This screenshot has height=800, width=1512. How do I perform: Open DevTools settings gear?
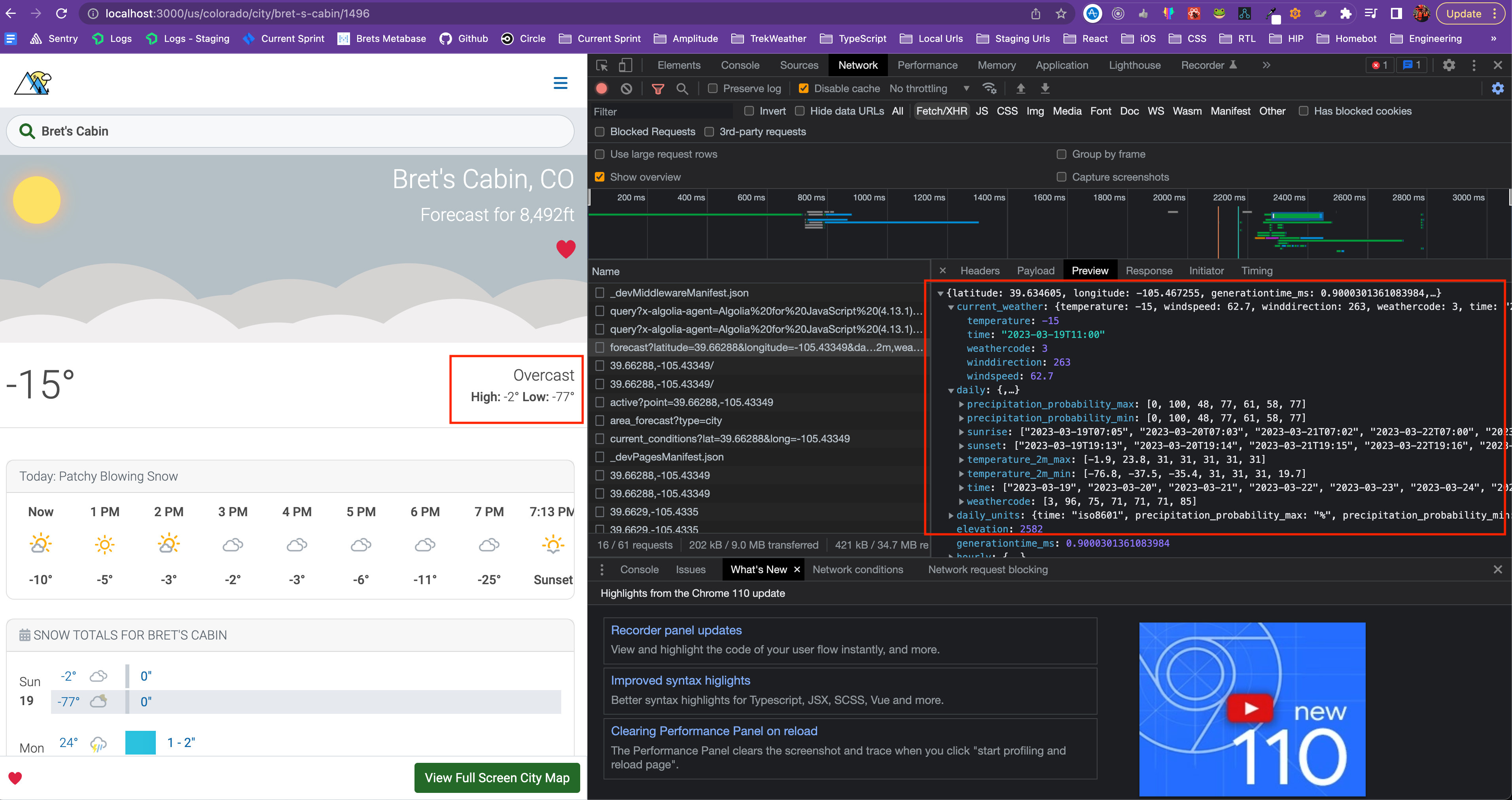point(1449,65)
